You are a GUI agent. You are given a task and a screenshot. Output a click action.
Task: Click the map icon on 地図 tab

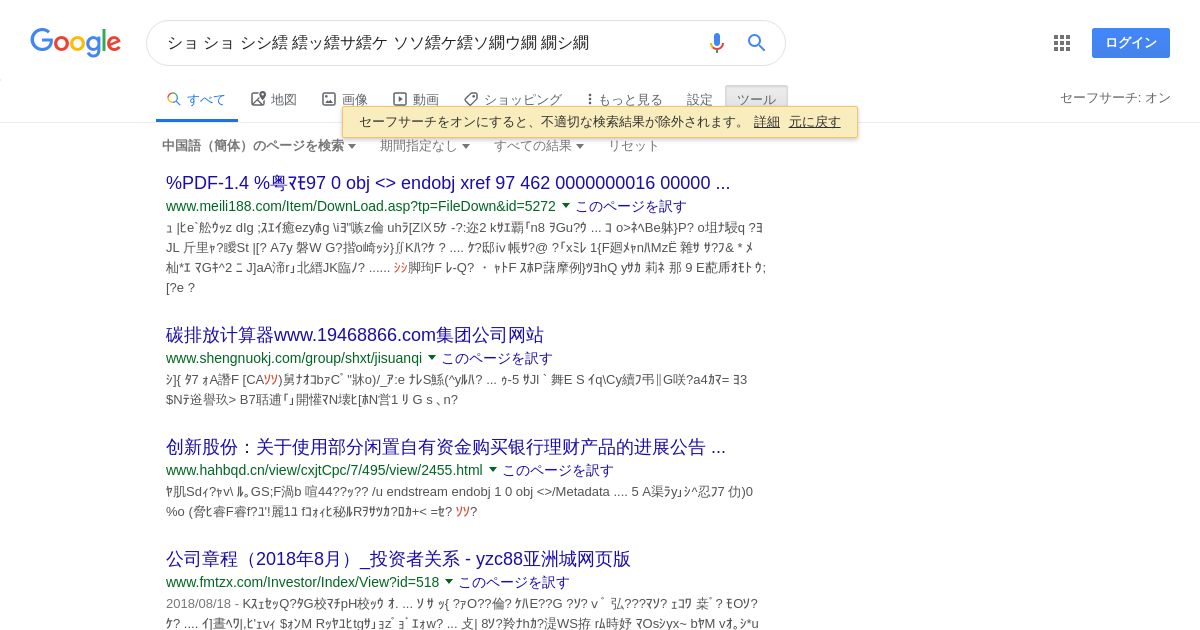(x=258, y=99)
